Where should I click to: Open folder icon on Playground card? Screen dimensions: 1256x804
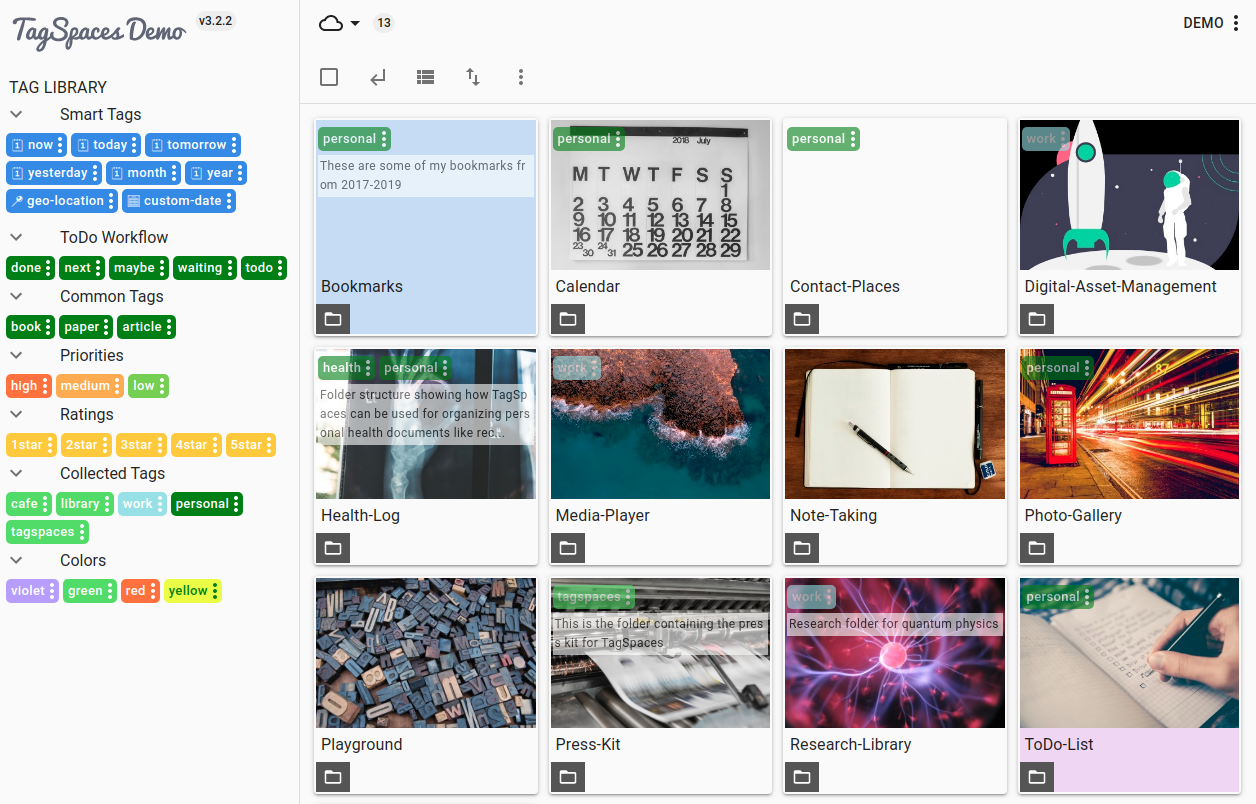333,777
